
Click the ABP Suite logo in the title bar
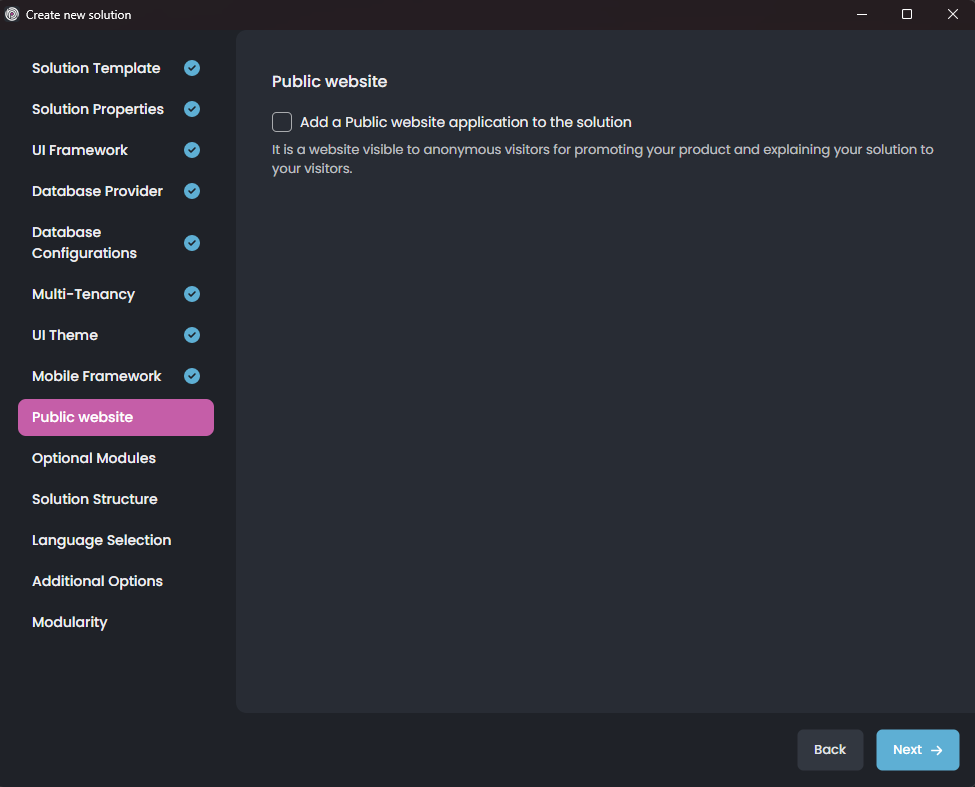(x=13, y=14)
